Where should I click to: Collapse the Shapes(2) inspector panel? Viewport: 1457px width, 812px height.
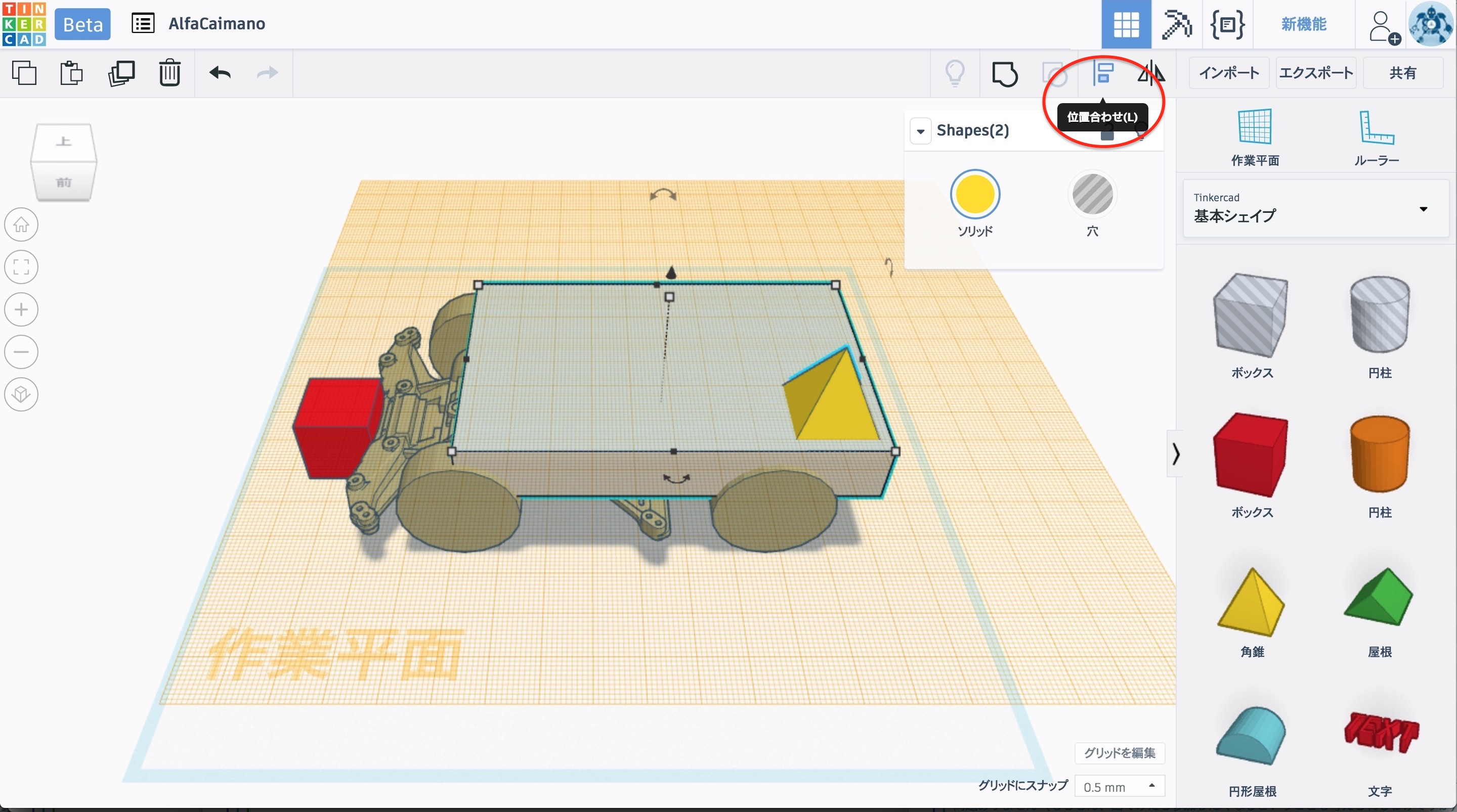[921, 131]
